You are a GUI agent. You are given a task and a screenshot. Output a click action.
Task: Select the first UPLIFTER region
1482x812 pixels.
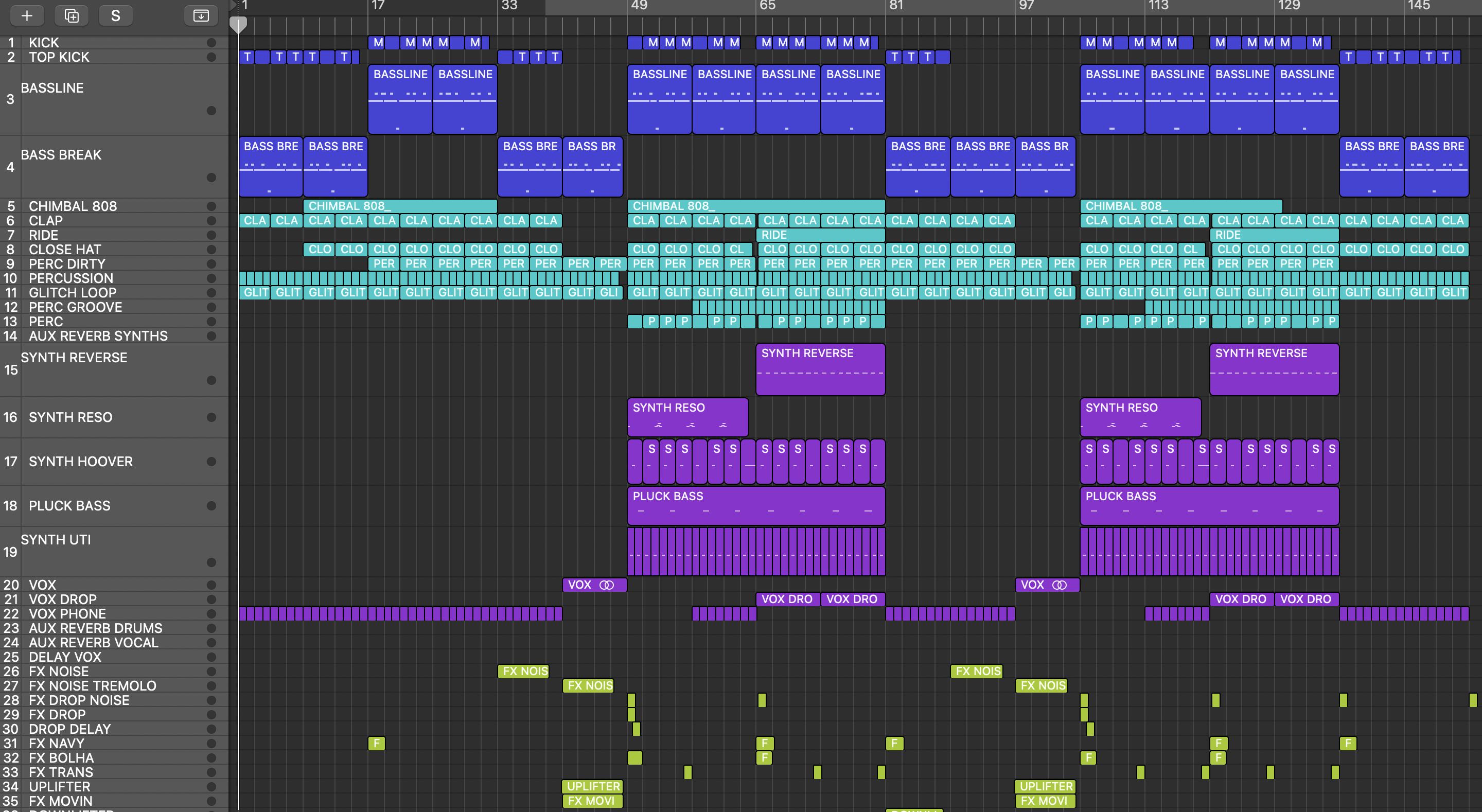coord(593,786)
